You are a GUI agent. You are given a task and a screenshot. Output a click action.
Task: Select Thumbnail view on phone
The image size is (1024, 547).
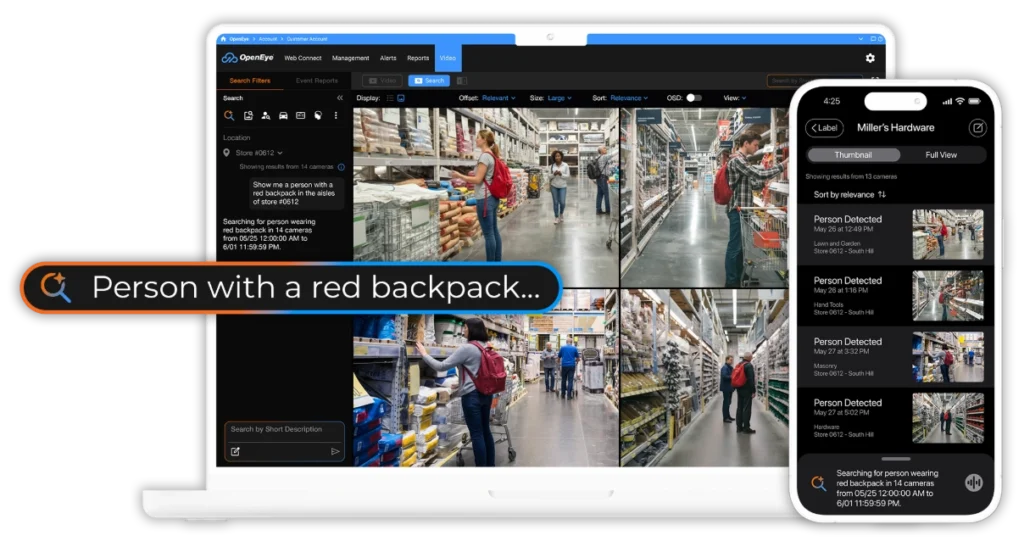[x=853, y=155]
